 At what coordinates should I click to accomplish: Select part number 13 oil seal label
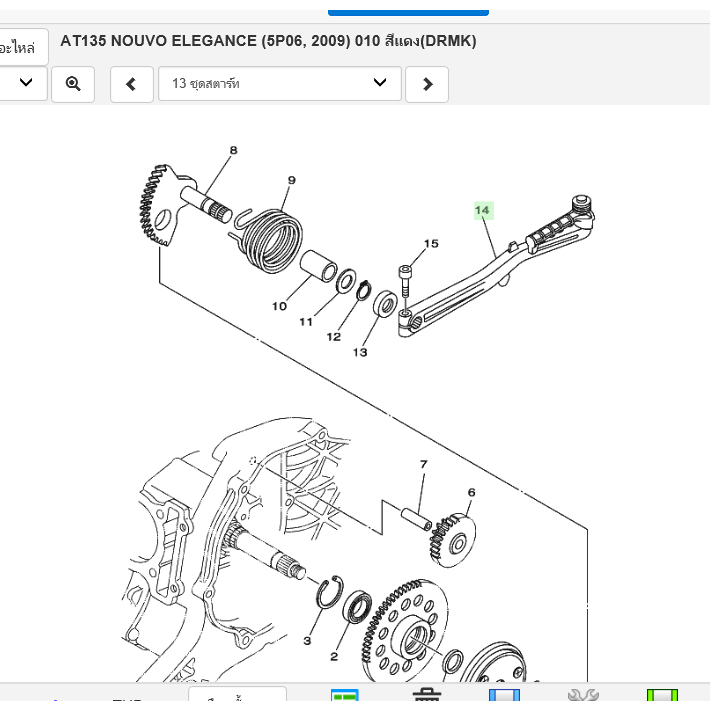pyautogui.click(x=360, y=352)
